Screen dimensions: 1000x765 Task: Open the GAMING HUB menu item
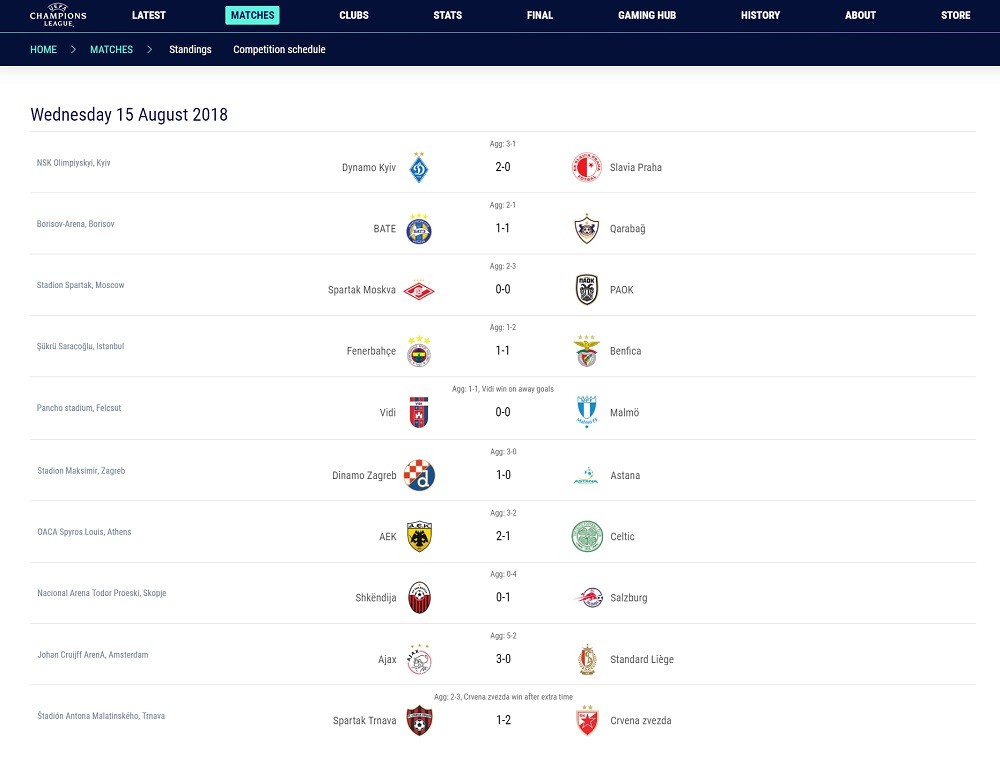click(x=647, y=15)
